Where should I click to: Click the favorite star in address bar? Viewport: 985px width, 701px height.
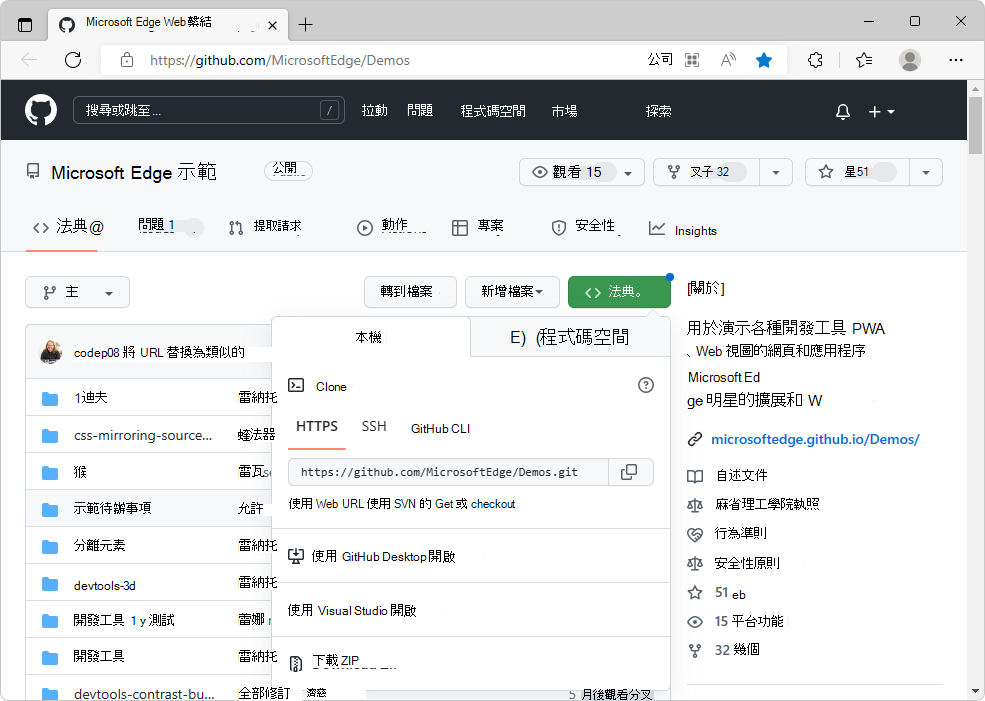(x=764, y=60)
